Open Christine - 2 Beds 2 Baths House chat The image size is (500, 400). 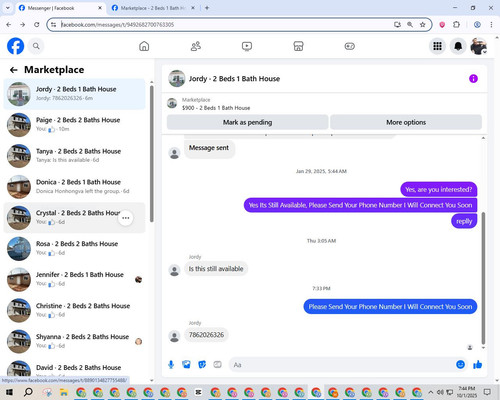[74, 311]
